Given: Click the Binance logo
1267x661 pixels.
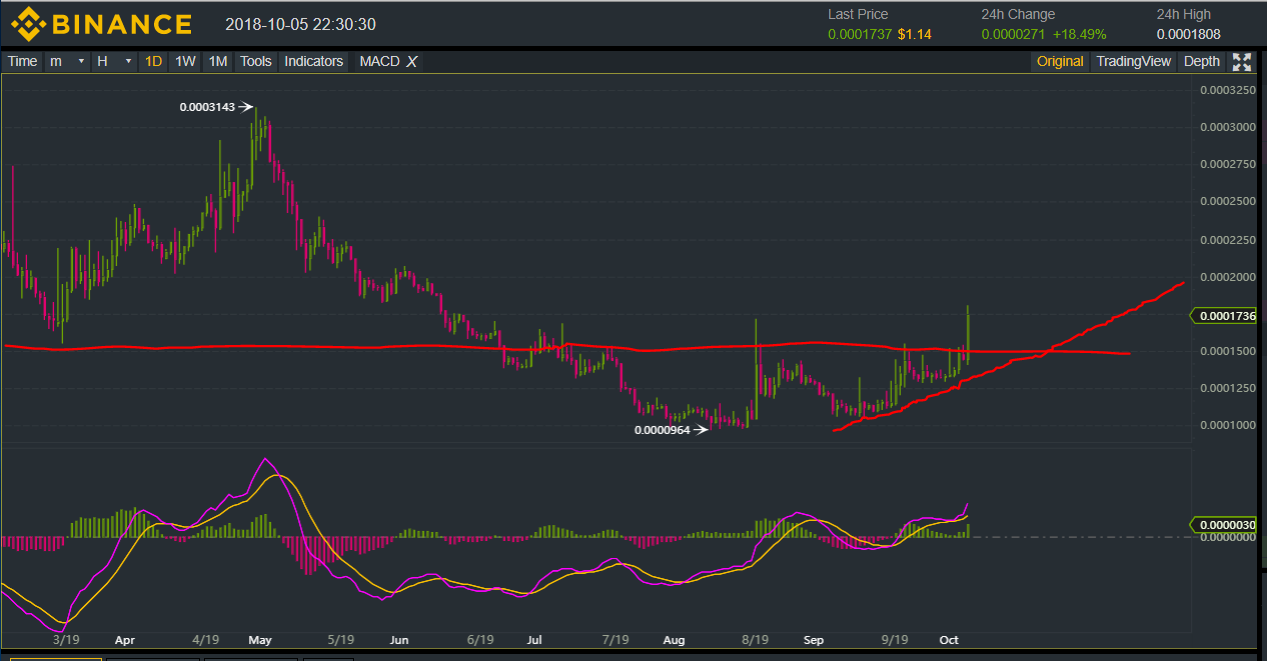Looking at the screenshot, I should click(101, 24).
